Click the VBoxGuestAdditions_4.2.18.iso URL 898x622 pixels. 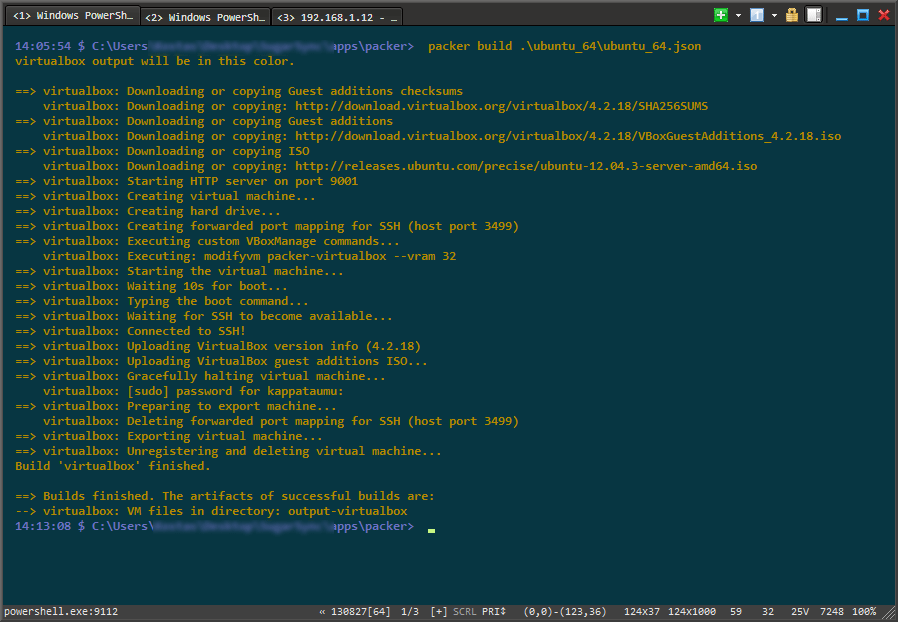click(568, 136)
